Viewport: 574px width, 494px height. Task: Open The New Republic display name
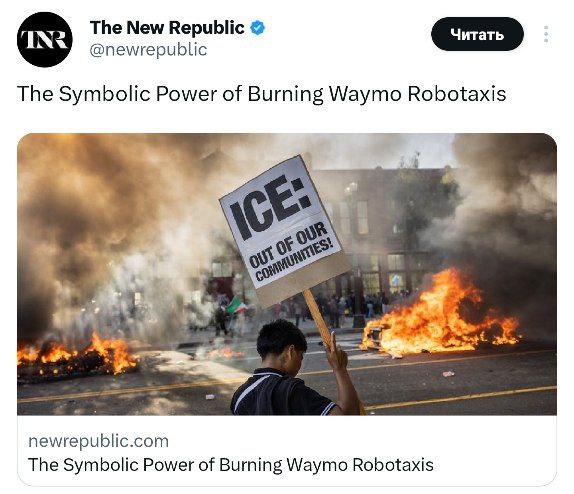(167, 28)
